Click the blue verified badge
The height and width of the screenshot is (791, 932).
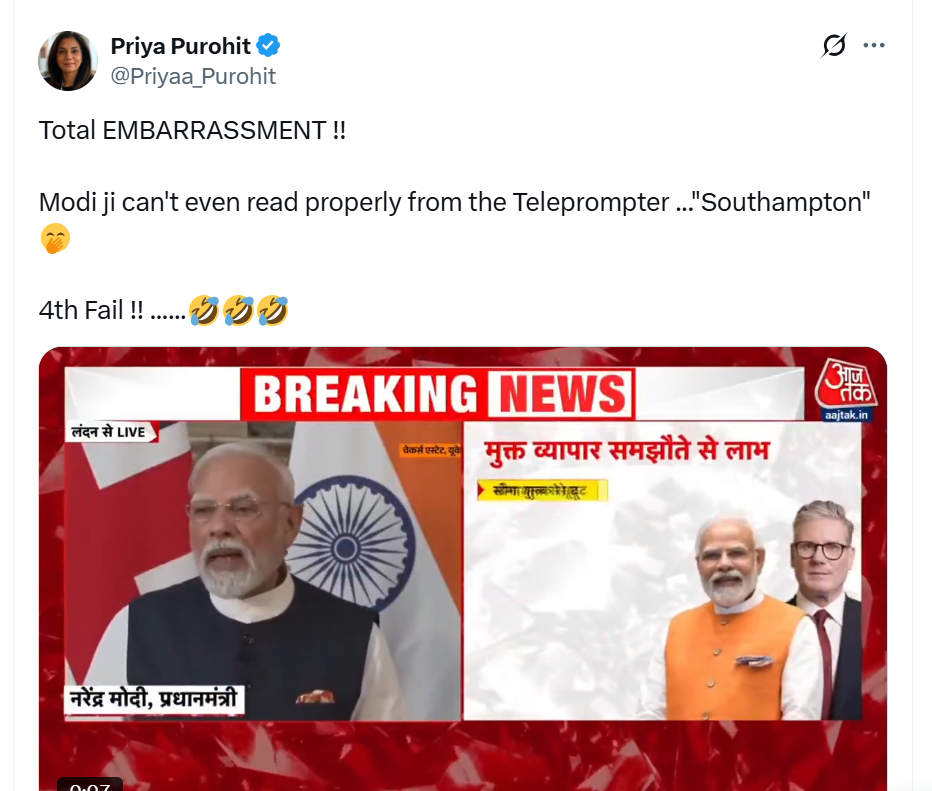point(269,45)
